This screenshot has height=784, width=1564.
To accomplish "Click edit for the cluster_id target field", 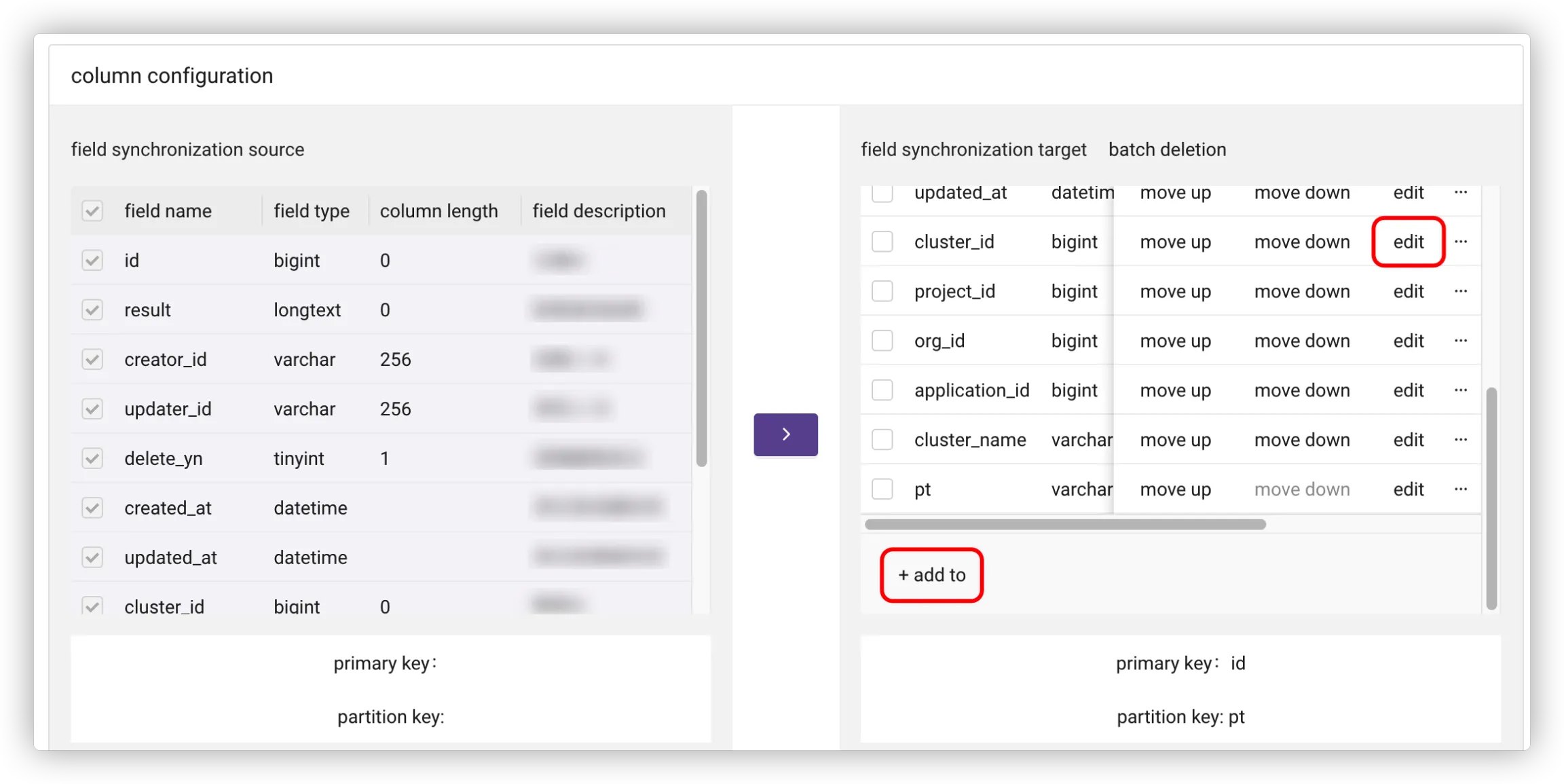I will pyautogui.click(x=1408, y=242).
